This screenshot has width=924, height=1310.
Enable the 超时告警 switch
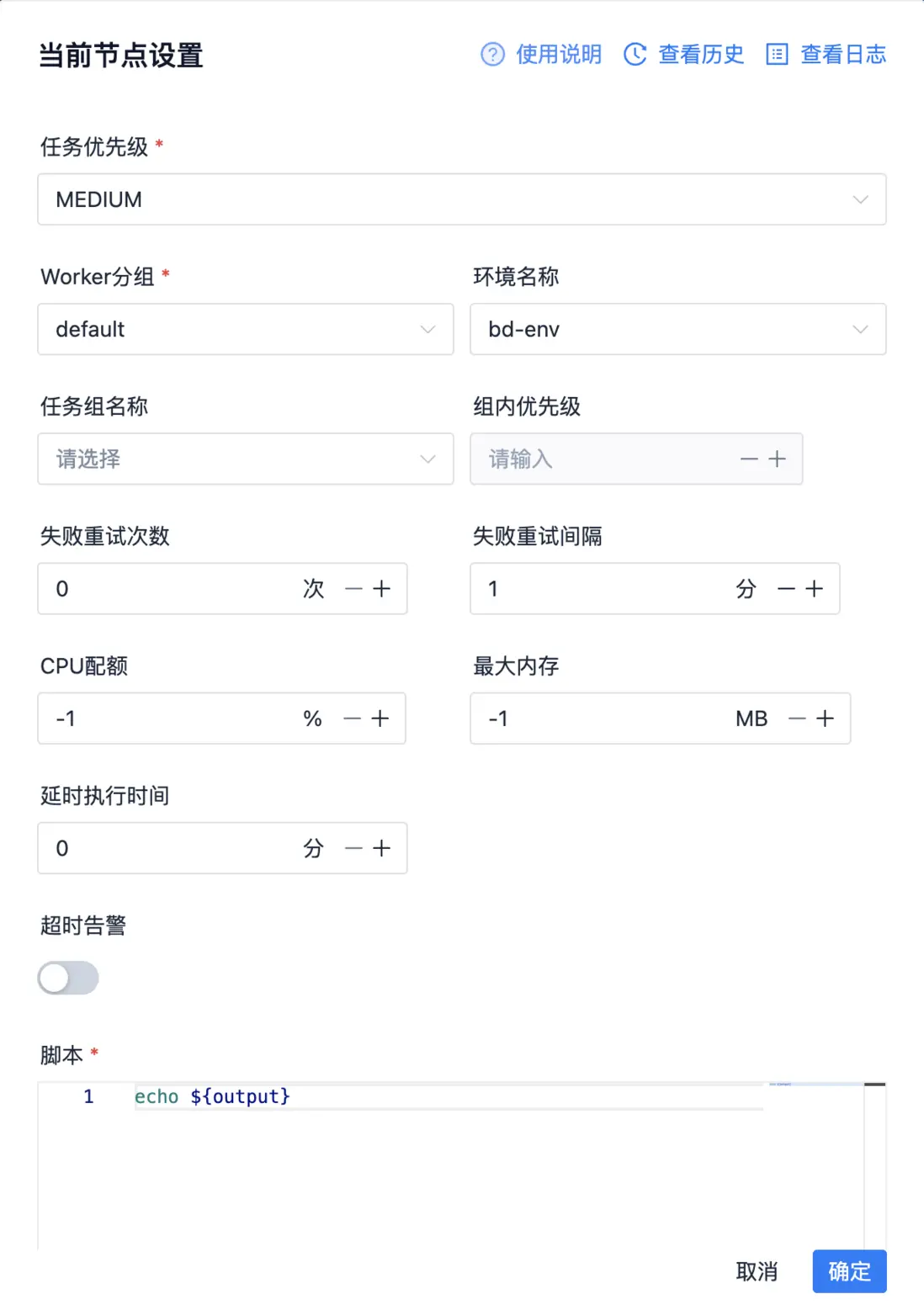68,978
